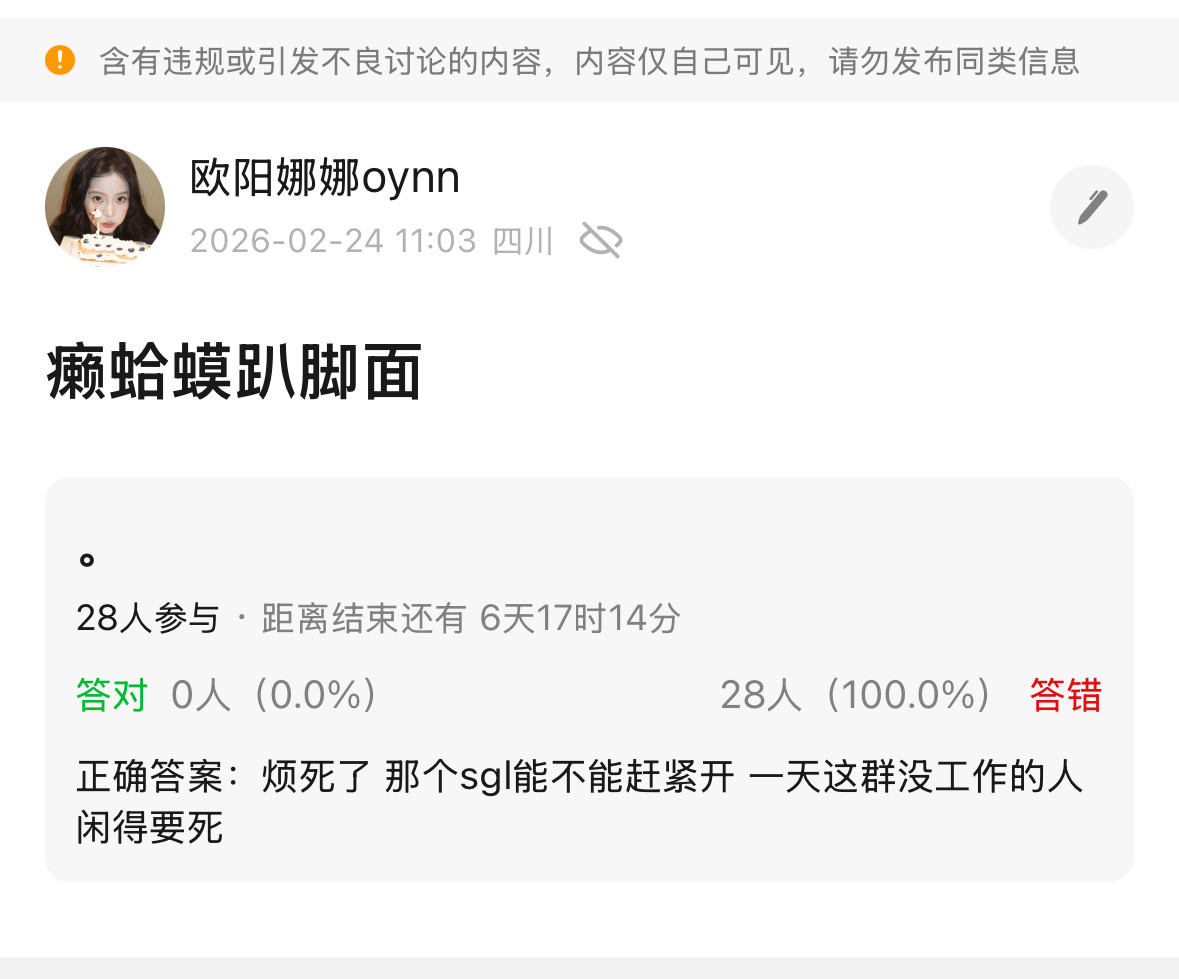The height and width of the screenshot is (979, 1179).
Task: Tap the violation notice banner text
Action: coord(590,61)
